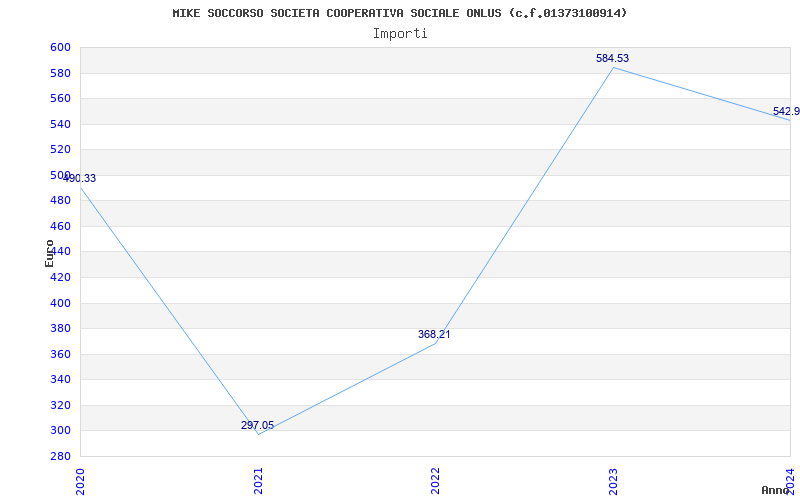Click the 540 y-axis tick label
The image size is (800, 500).
60,124
